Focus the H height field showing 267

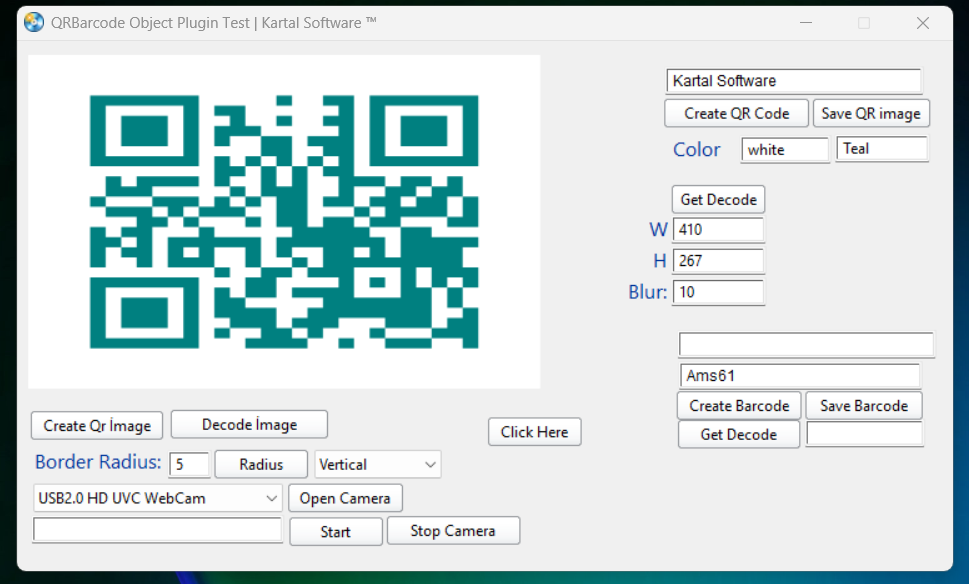tap(718, 261)
